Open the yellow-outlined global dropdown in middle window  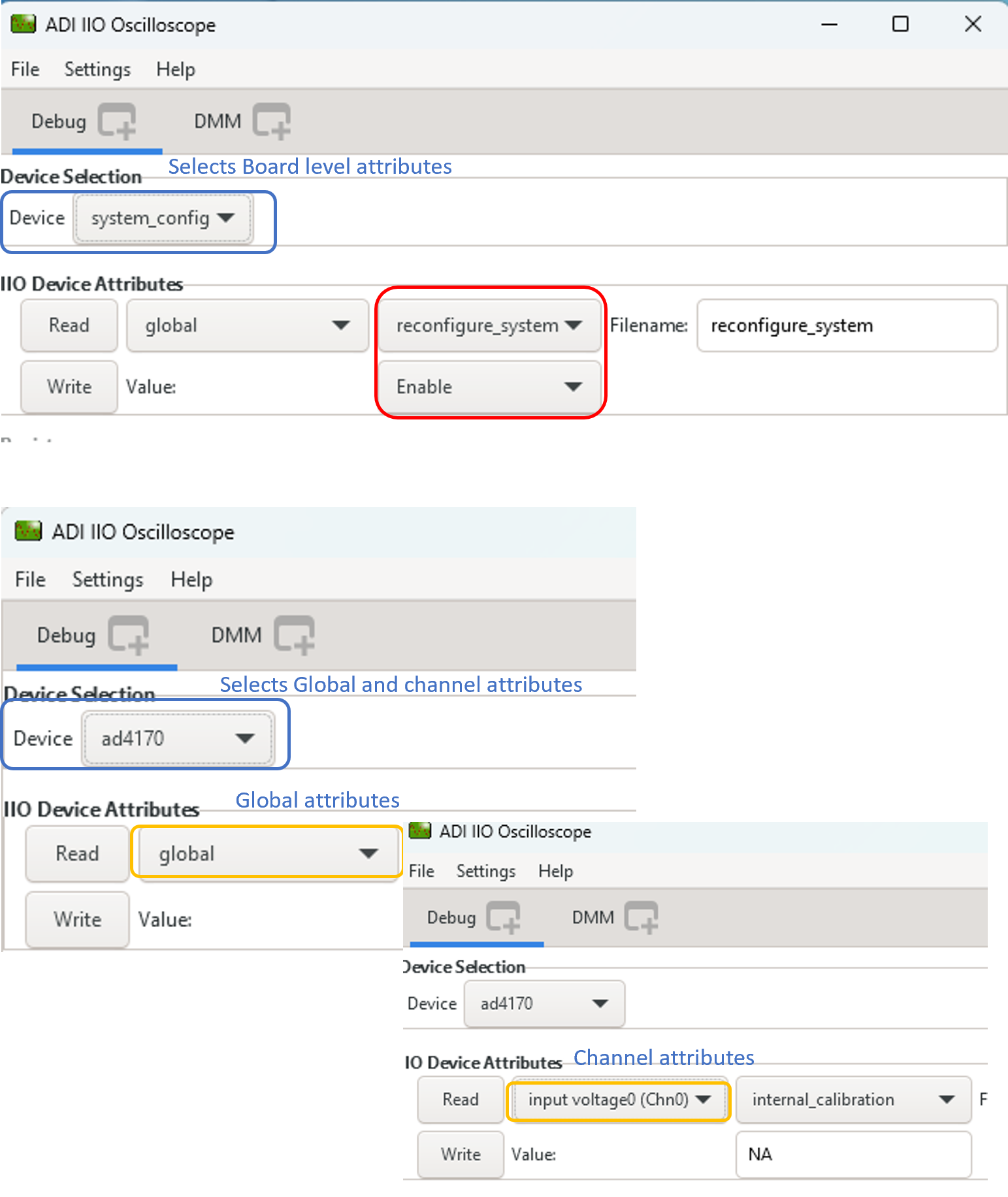point(267,853)
